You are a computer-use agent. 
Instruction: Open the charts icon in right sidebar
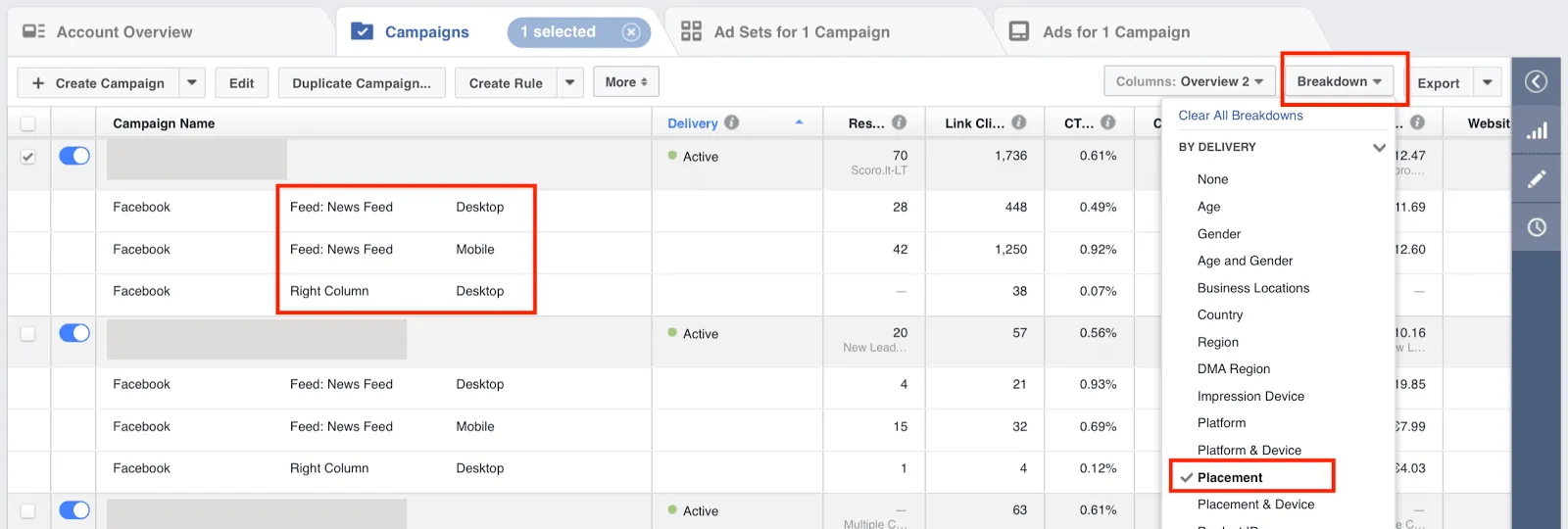[1536, 130]
